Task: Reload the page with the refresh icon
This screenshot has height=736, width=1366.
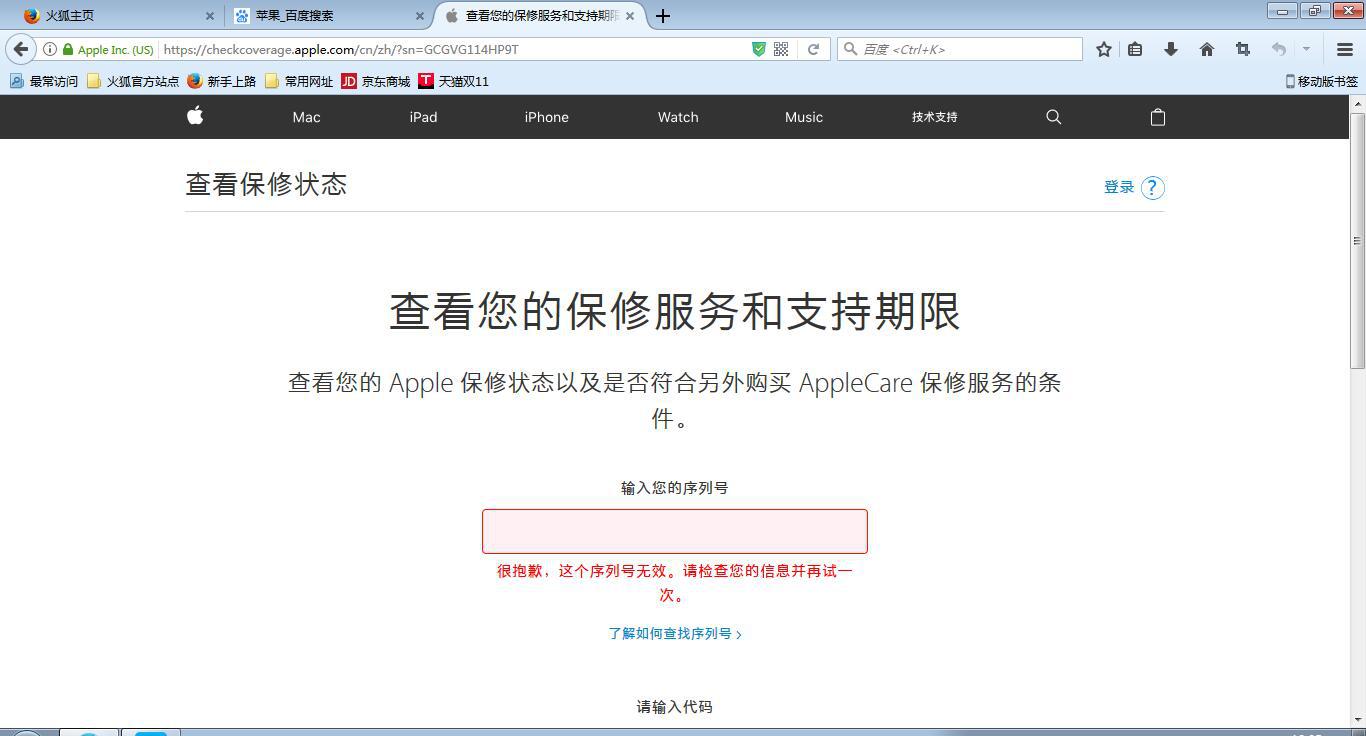Action: pos(813,48)
